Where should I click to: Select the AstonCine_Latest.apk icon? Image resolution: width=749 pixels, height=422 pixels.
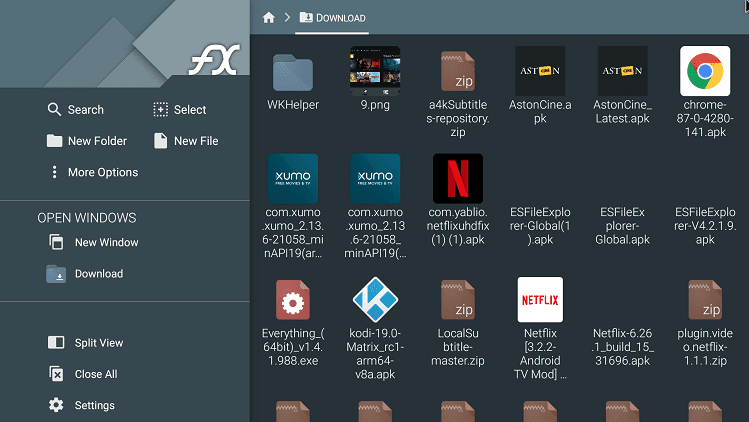(622, 71)
